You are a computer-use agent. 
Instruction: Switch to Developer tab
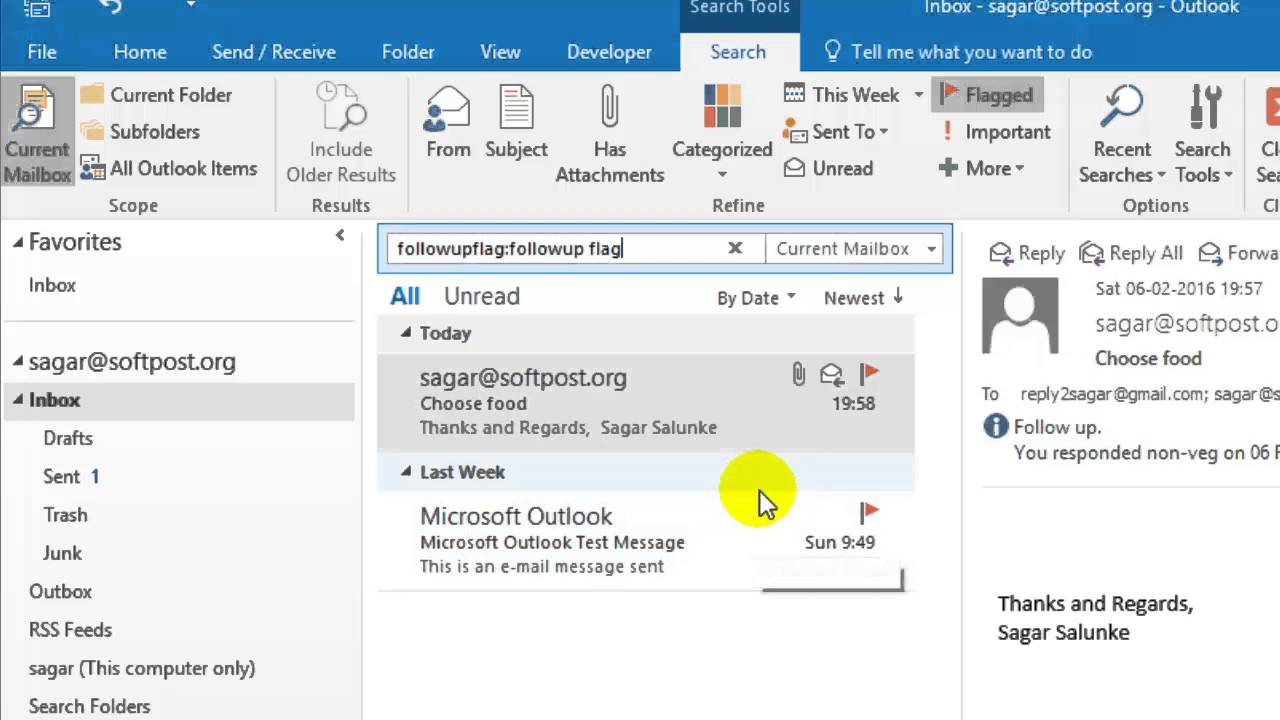tap(609, 52)
